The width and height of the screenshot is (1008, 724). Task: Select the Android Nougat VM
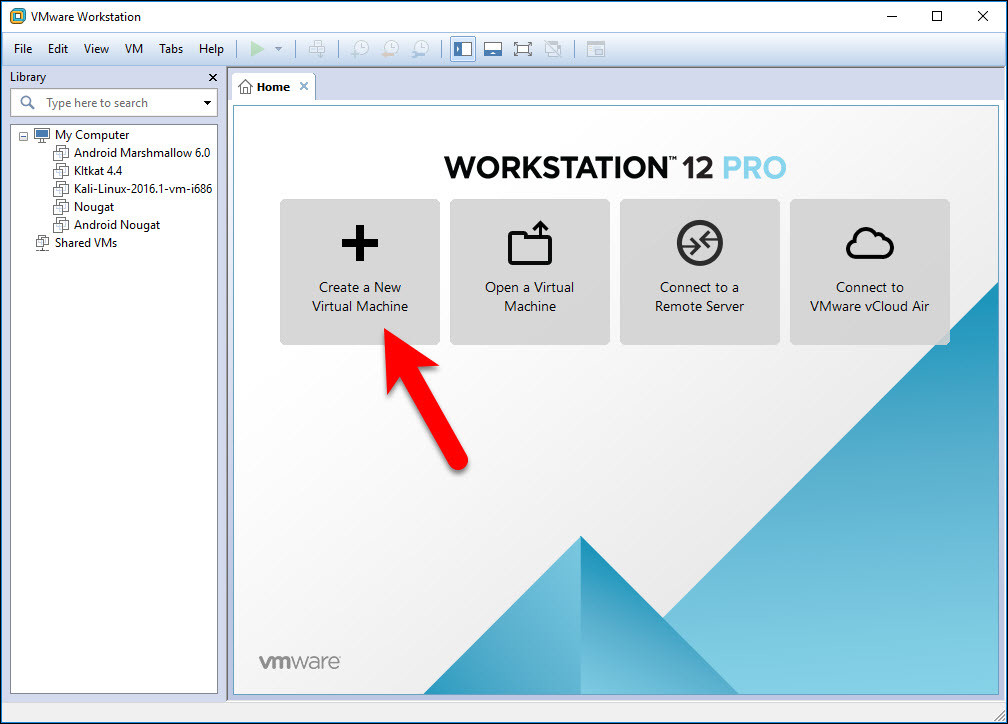tap(117, 225)
